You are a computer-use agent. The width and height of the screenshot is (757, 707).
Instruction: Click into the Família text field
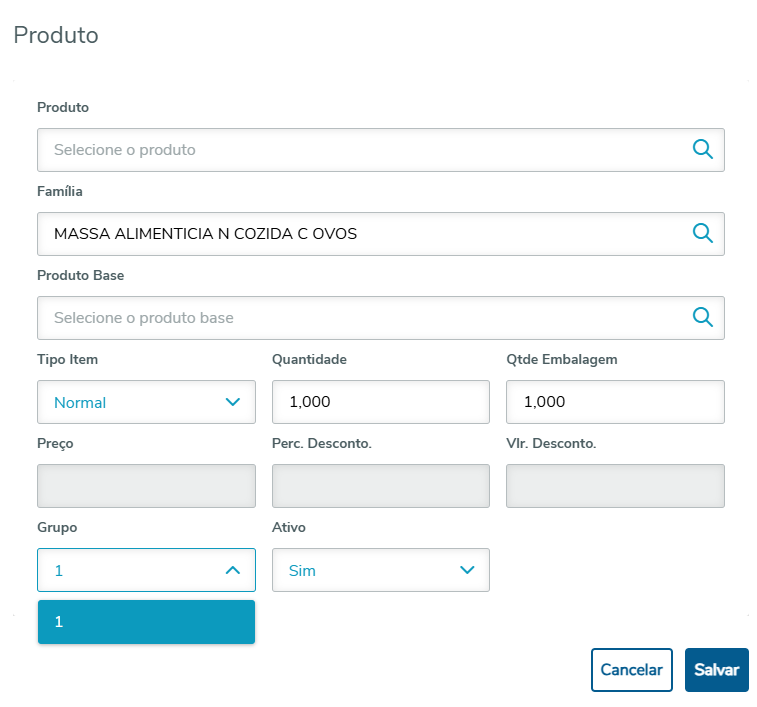click(360, 234)
